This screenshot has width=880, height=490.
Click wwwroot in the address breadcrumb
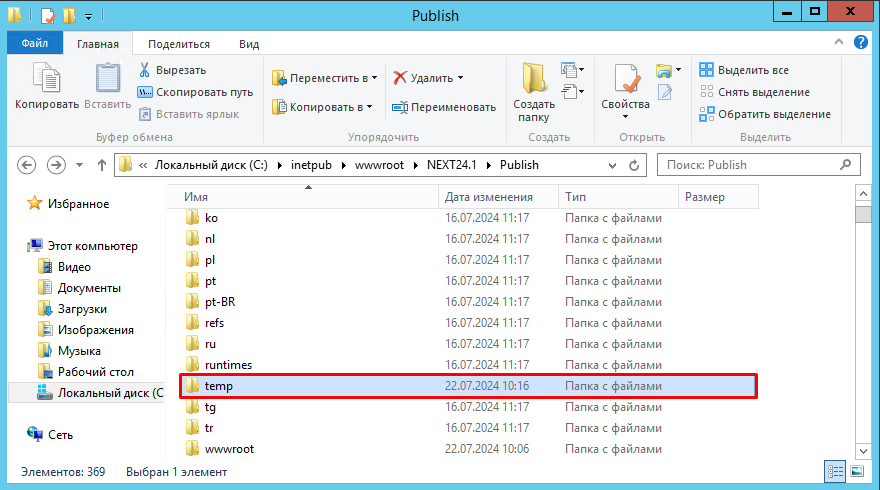pyautogui.click(x=379, y=165)
